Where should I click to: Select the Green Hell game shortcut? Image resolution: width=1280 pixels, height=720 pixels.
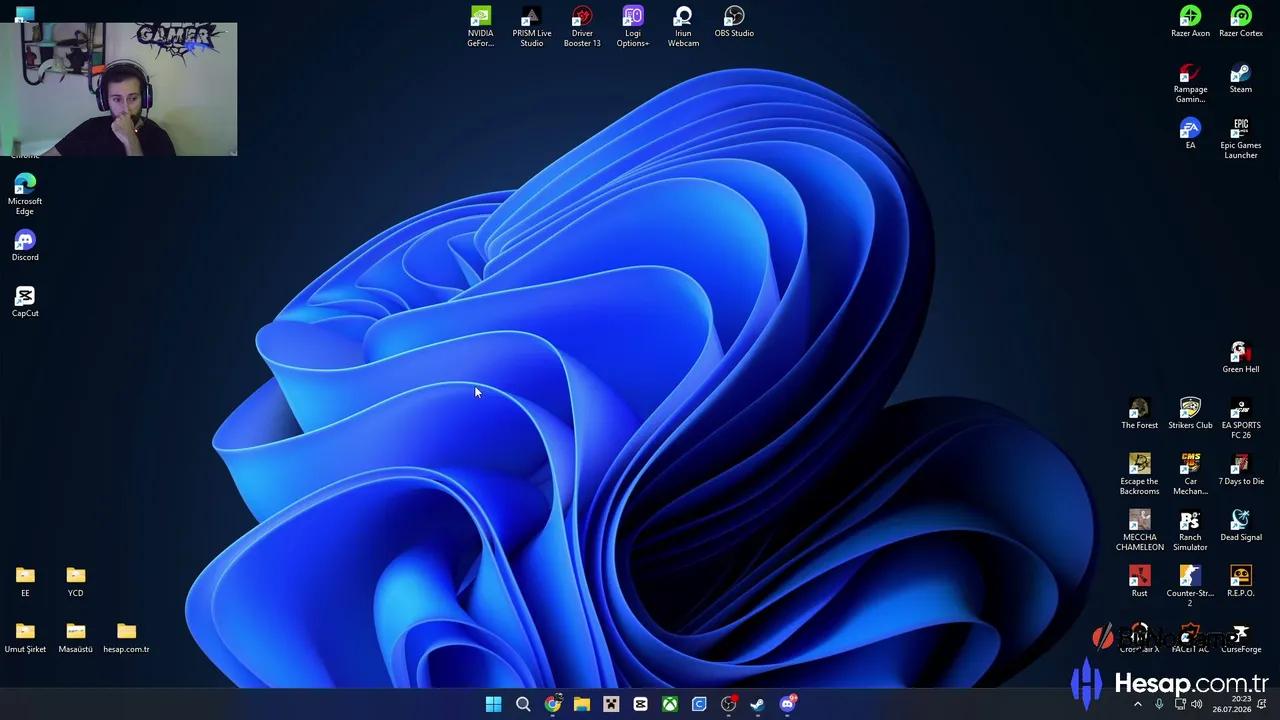tap(1240, 357)
